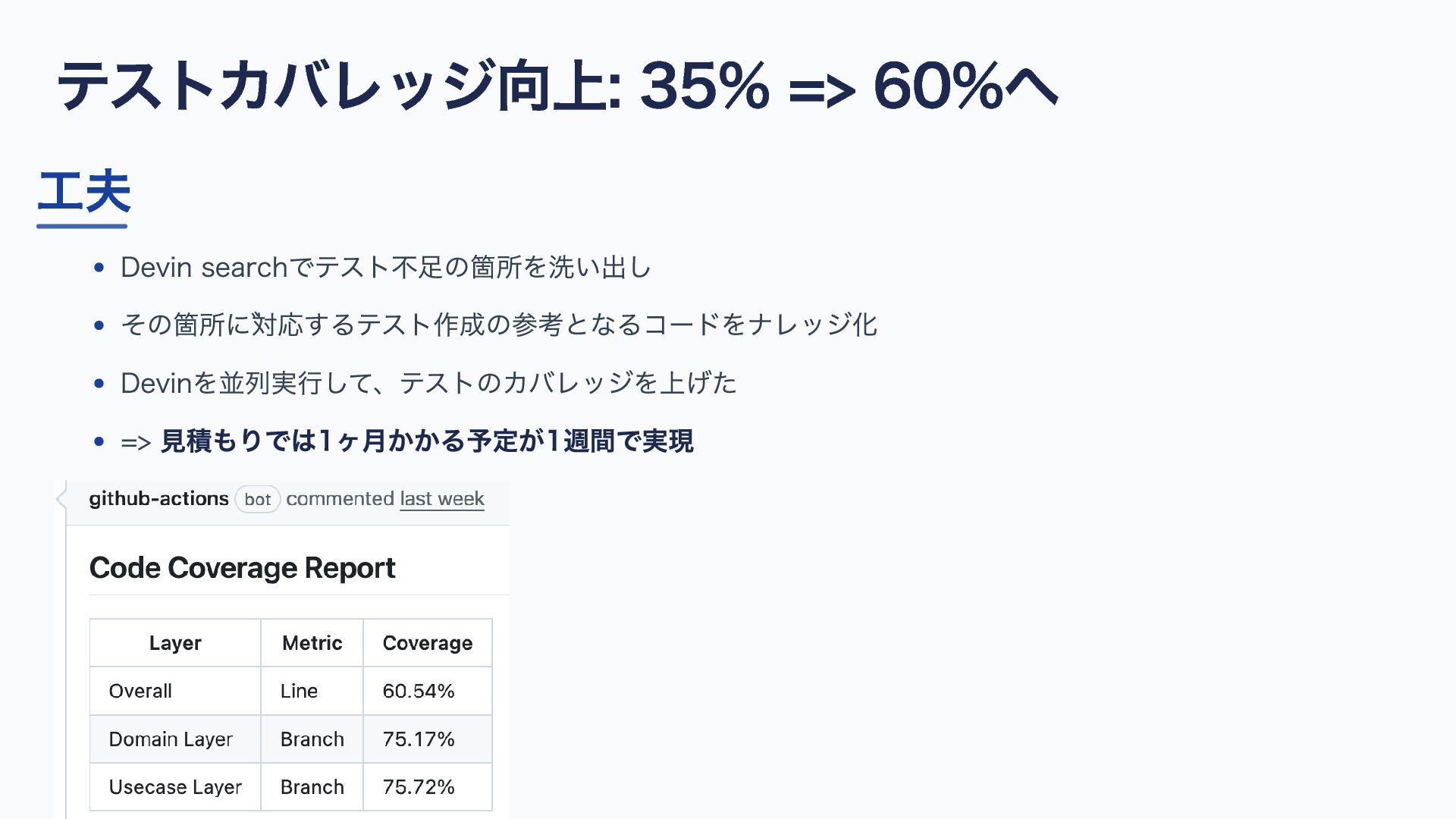Screen dimensions: 1456x819
Task: Click the 75.72% coverage cell
Action: 428,787
